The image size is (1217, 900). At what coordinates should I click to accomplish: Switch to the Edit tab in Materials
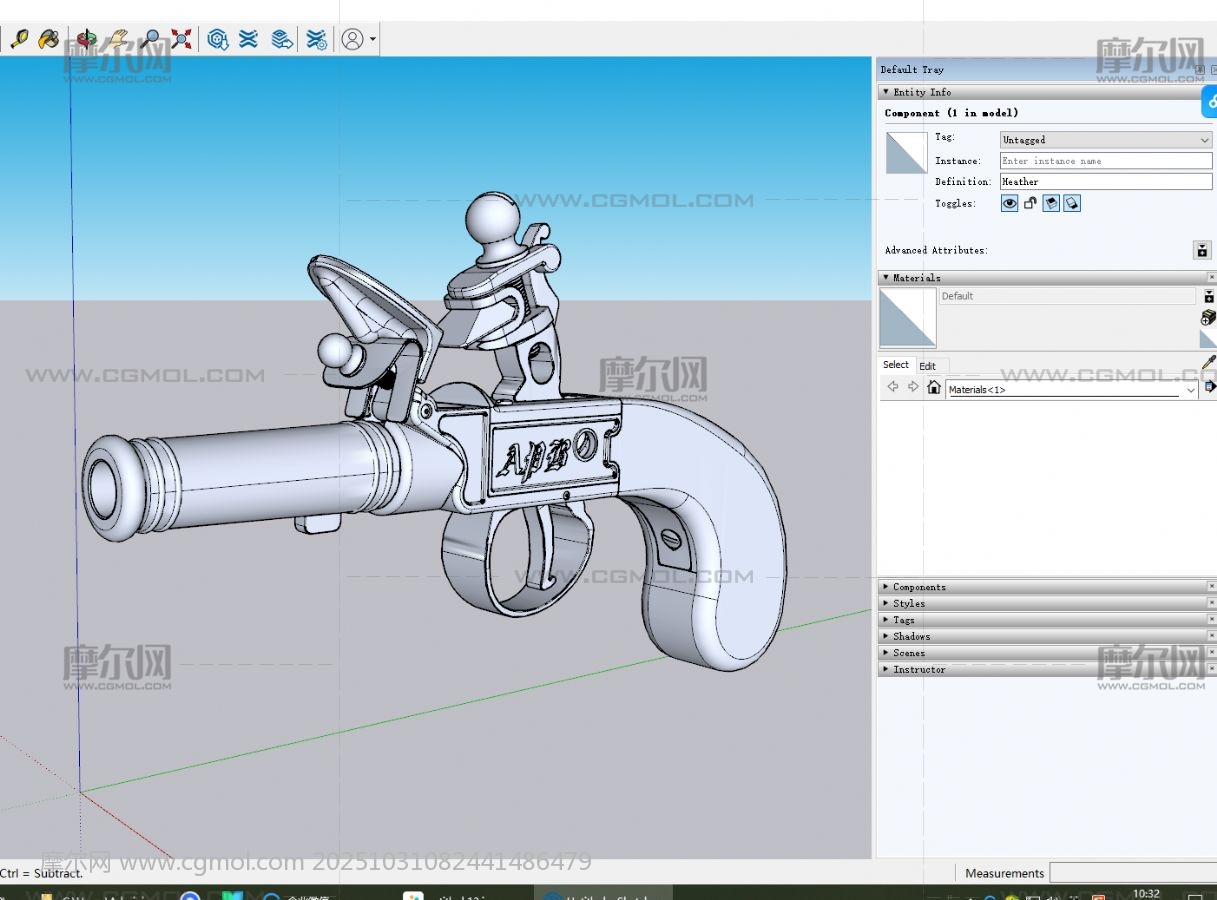point(928,366)
